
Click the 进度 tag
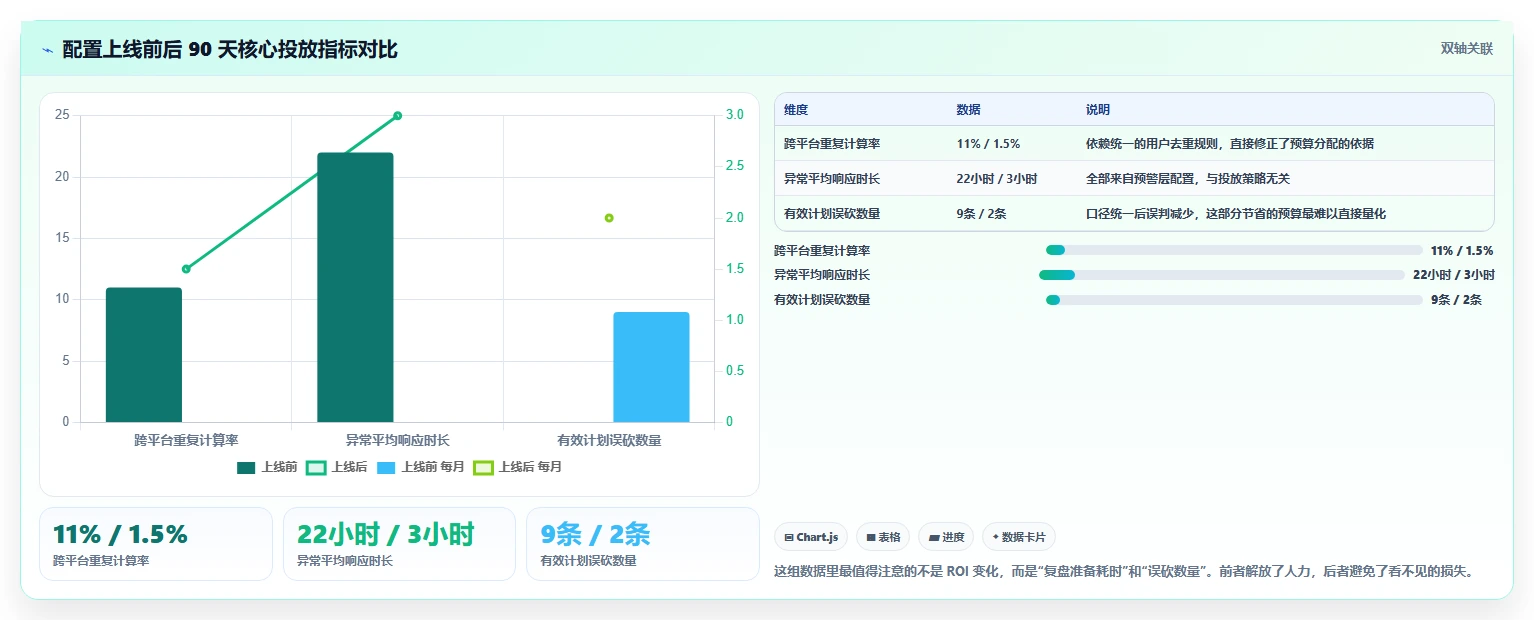click(946, 537)
